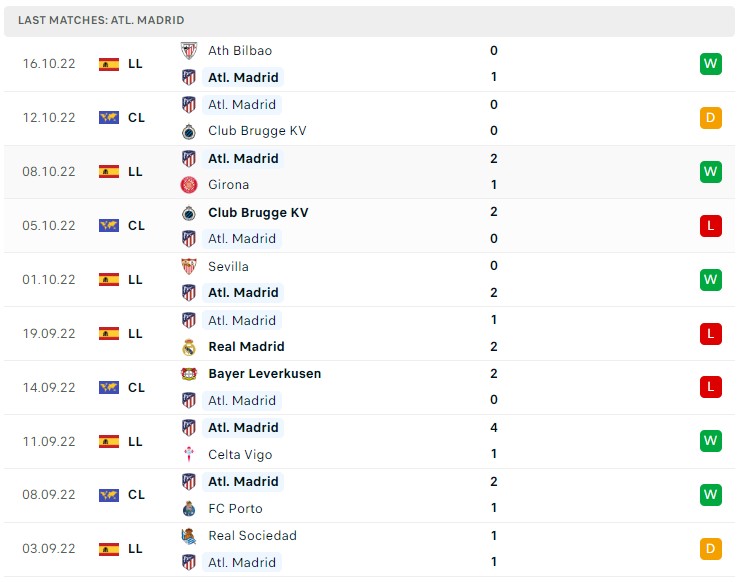The height and width of the screenshot is (582, 740).
Task: Click the LL league label for the 01.10.22 match
Action: click(135, 280)
